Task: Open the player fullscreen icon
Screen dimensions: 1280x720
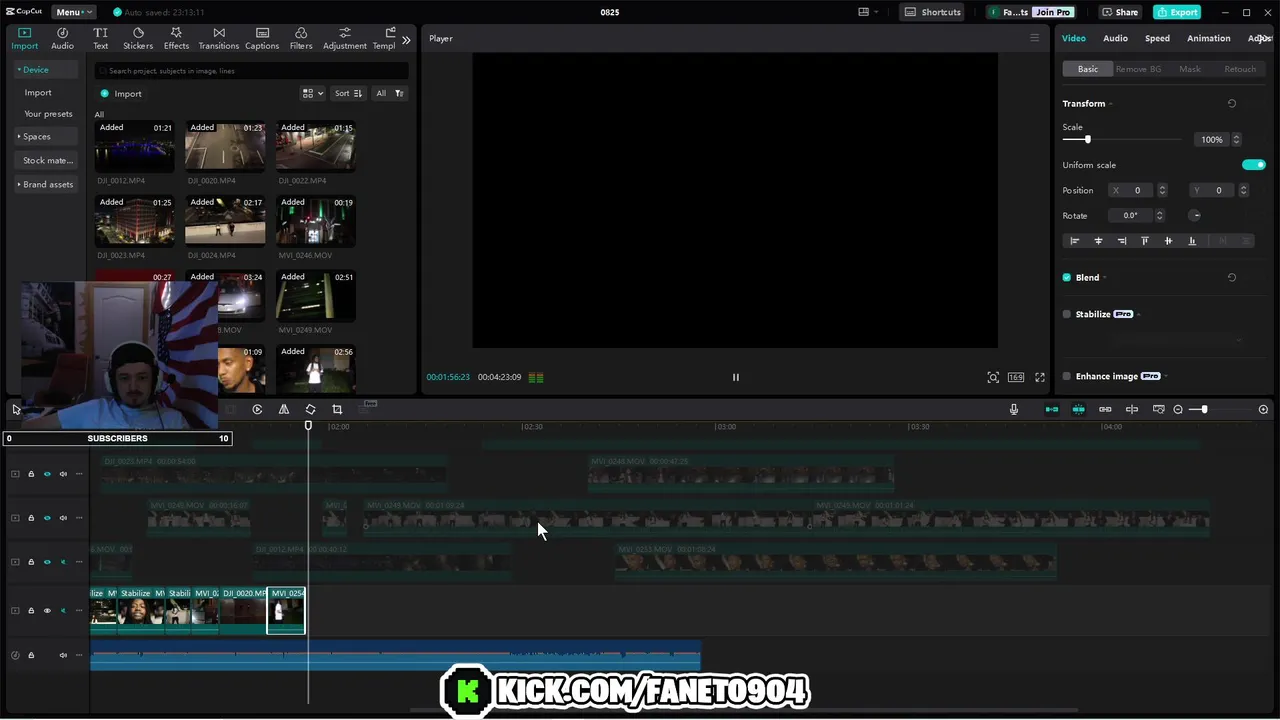Action: point(1040,377)
